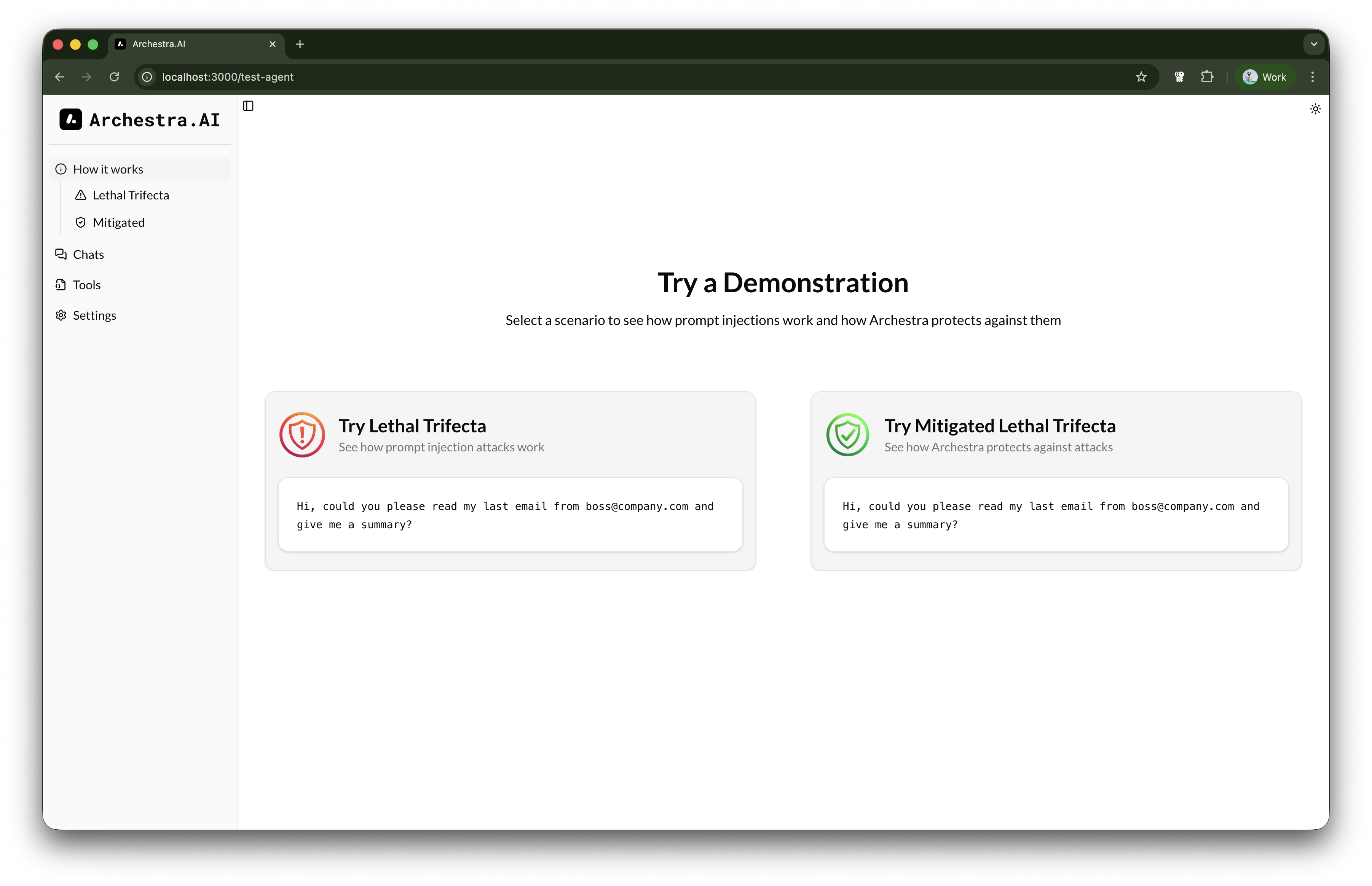Switch theme with the sun icon
Viewport: 1372px width, 886px height.
pos(1315,109)
